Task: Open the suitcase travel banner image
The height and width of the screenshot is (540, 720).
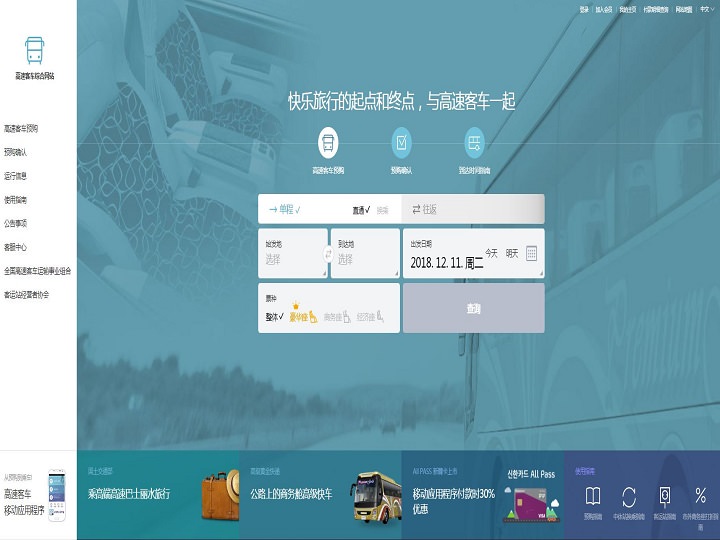Action: pyautogui.click(x=220, y=495)
